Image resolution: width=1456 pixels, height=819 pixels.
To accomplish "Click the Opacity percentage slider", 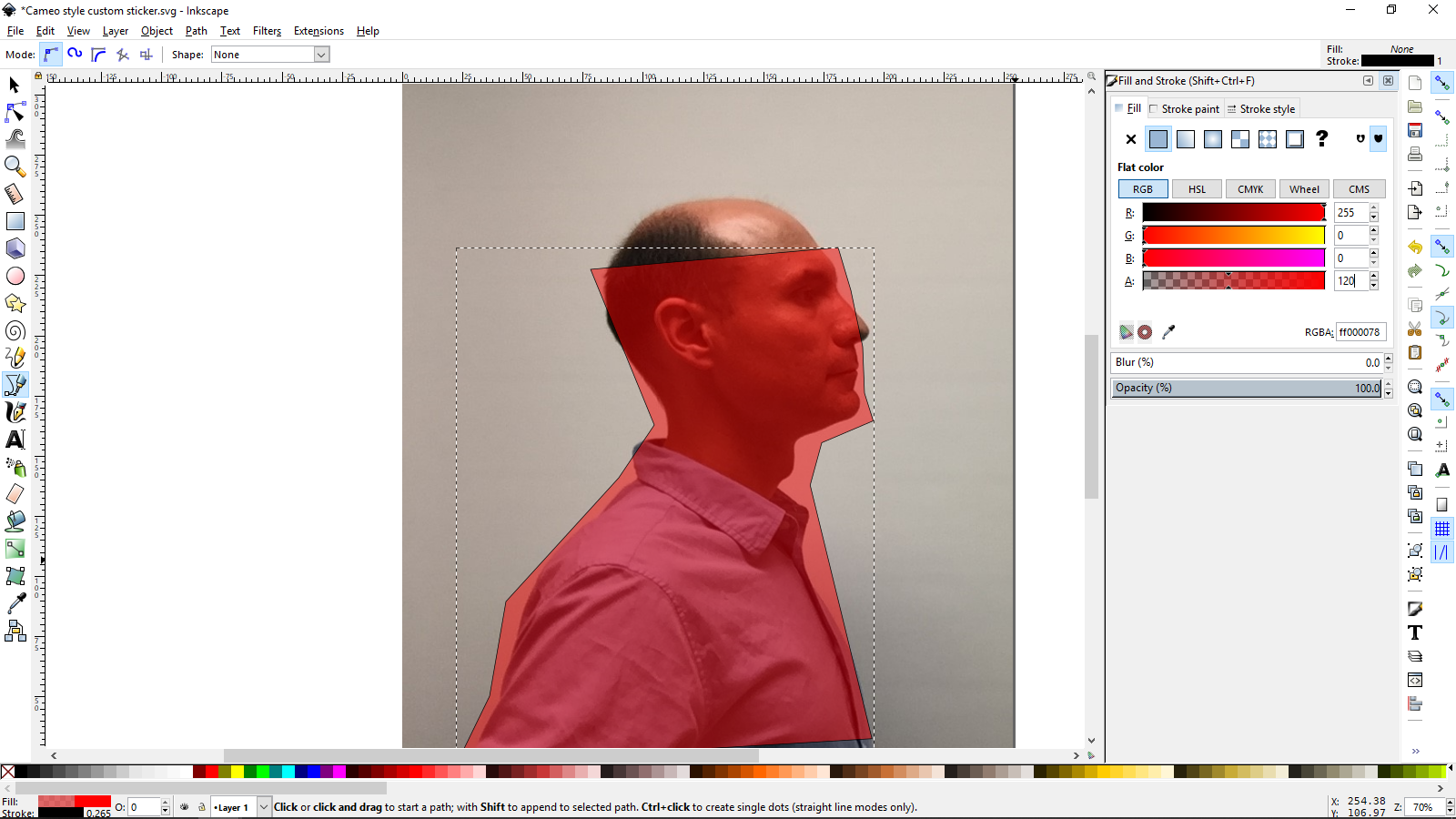I will tap(1247, 388).
